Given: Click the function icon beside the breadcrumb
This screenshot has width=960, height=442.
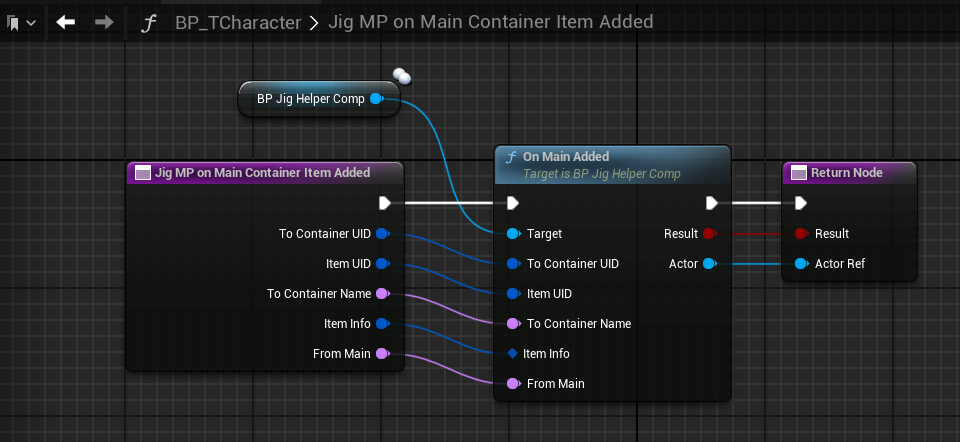Looking at the screenshot, I should click(148, 23).
